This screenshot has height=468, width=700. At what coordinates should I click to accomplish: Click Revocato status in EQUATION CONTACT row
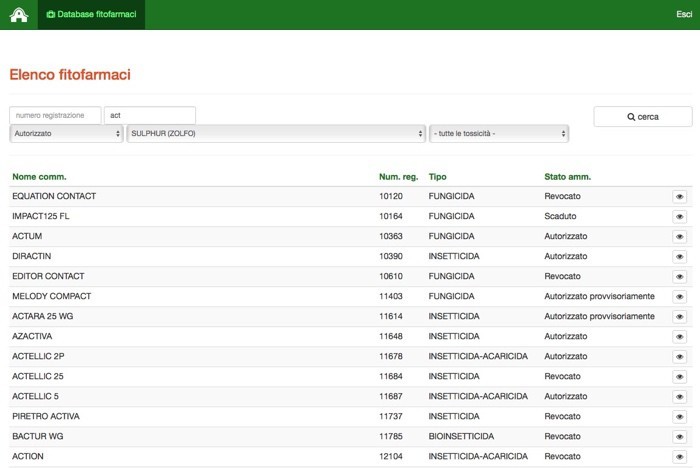click(x=562, y=196)
